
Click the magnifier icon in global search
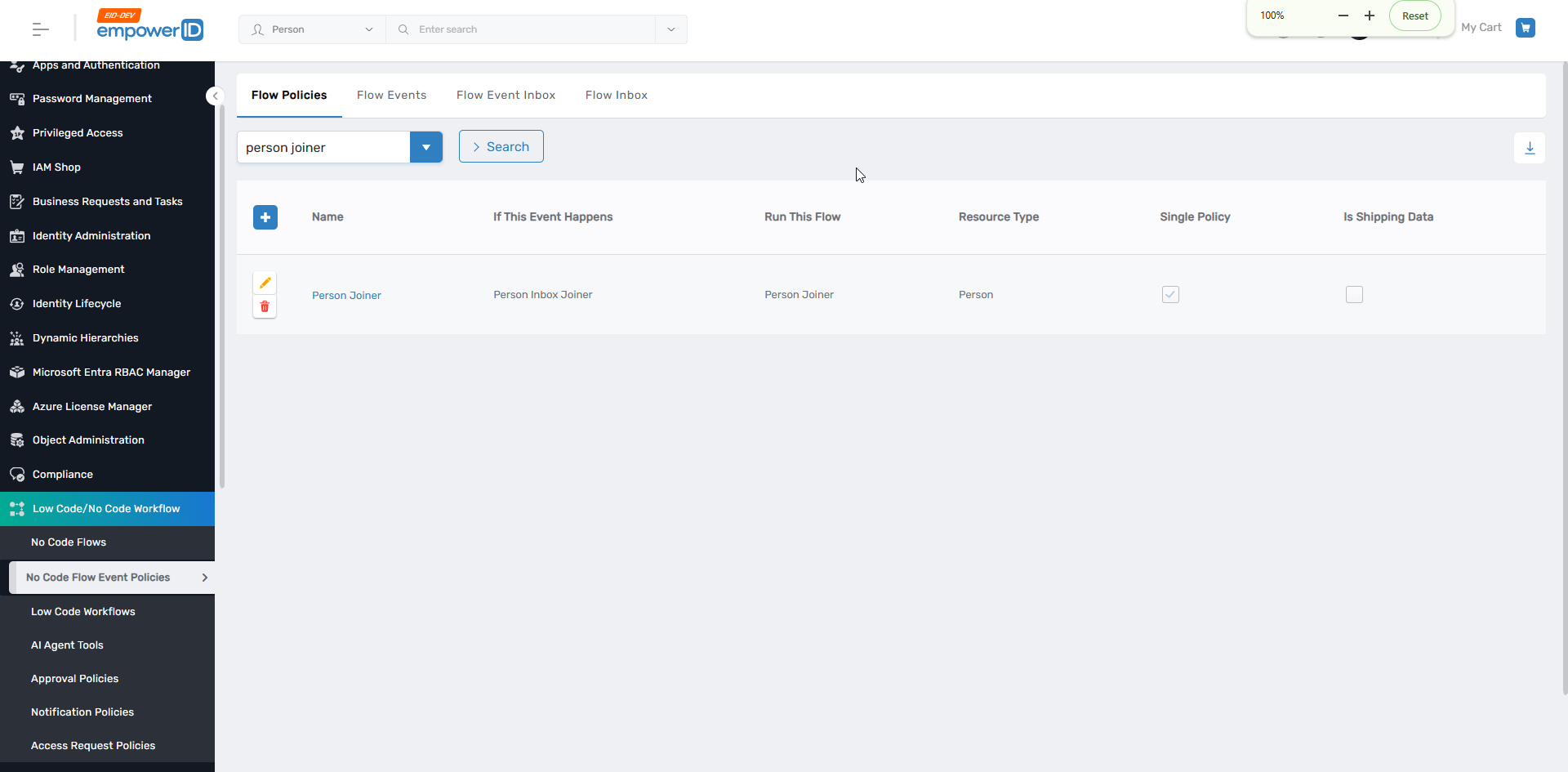pos(403,29)
